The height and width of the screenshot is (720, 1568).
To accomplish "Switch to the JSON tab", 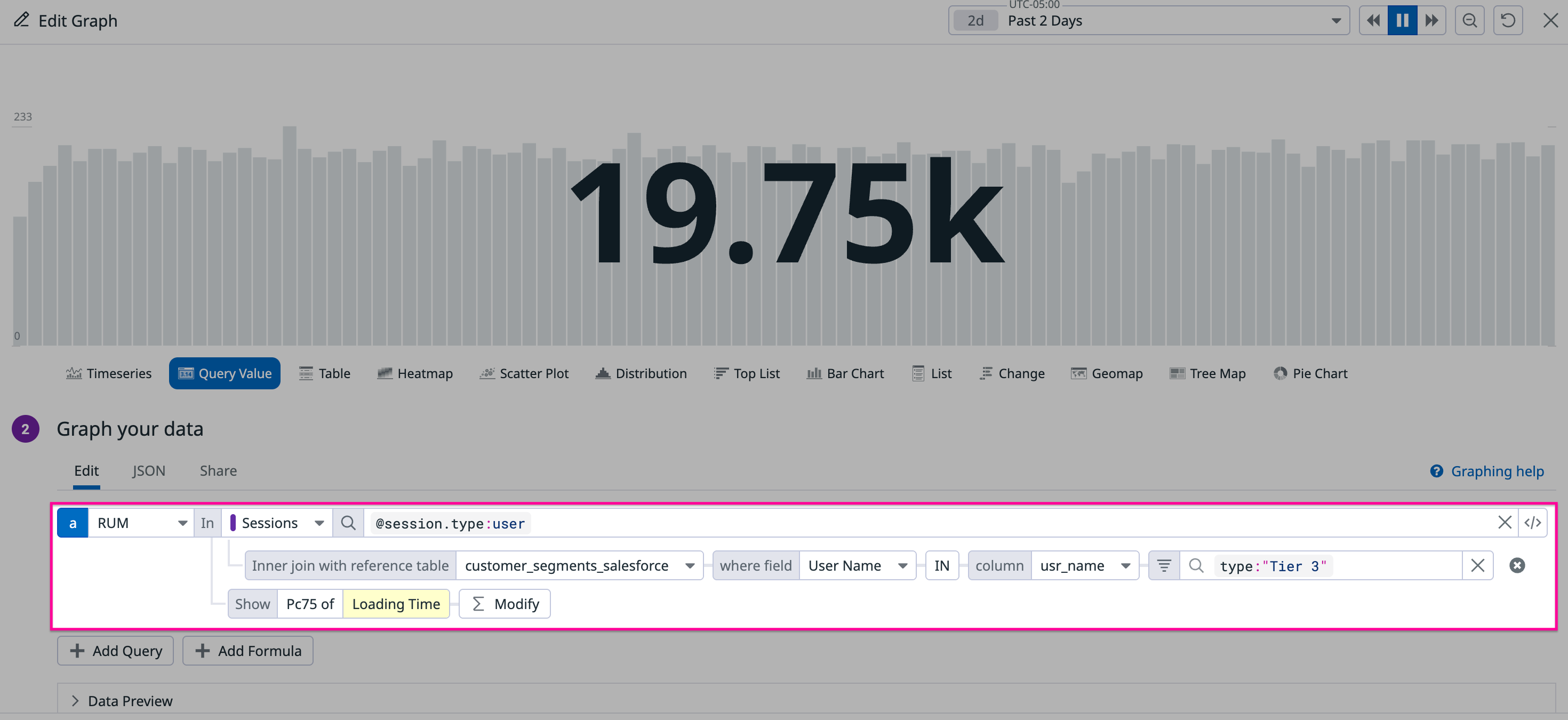I will [148, 470].
